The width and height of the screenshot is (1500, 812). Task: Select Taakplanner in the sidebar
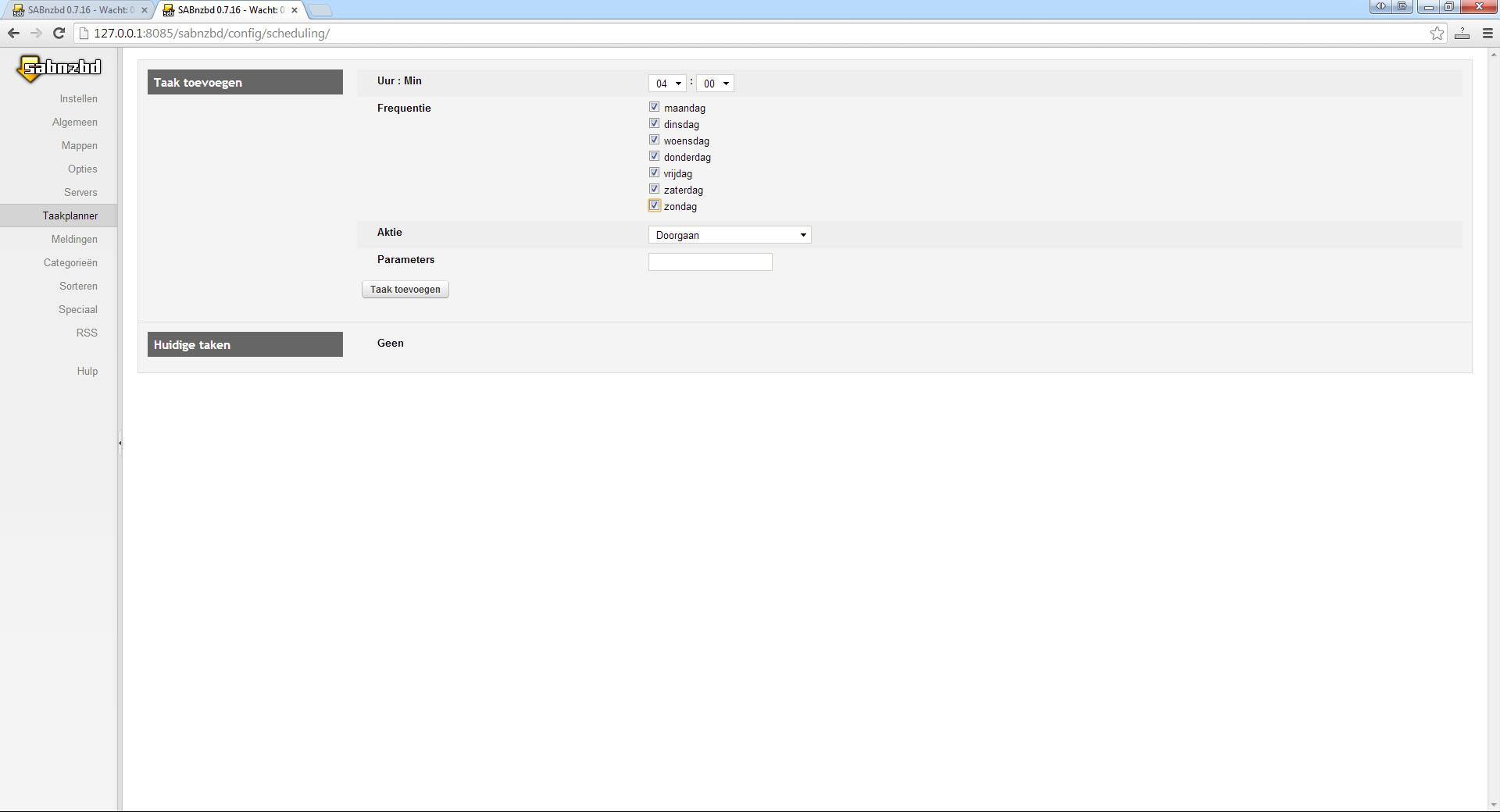[59, 215]
